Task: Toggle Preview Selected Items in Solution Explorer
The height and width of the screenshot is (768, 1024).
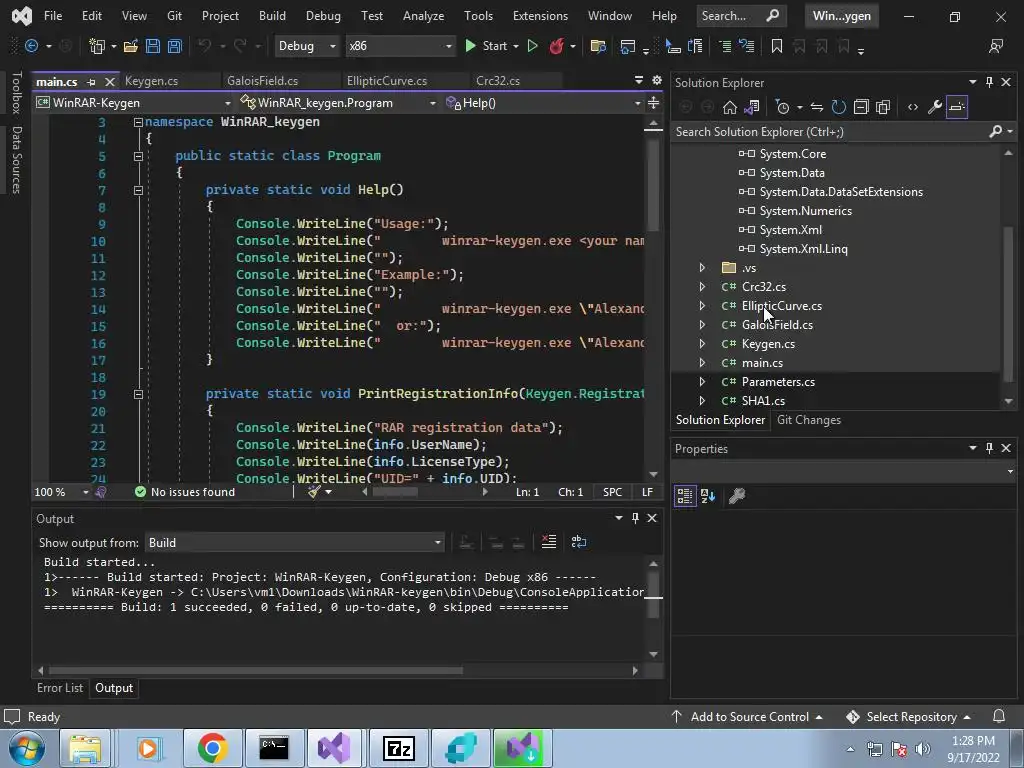Action: [957, 107]
